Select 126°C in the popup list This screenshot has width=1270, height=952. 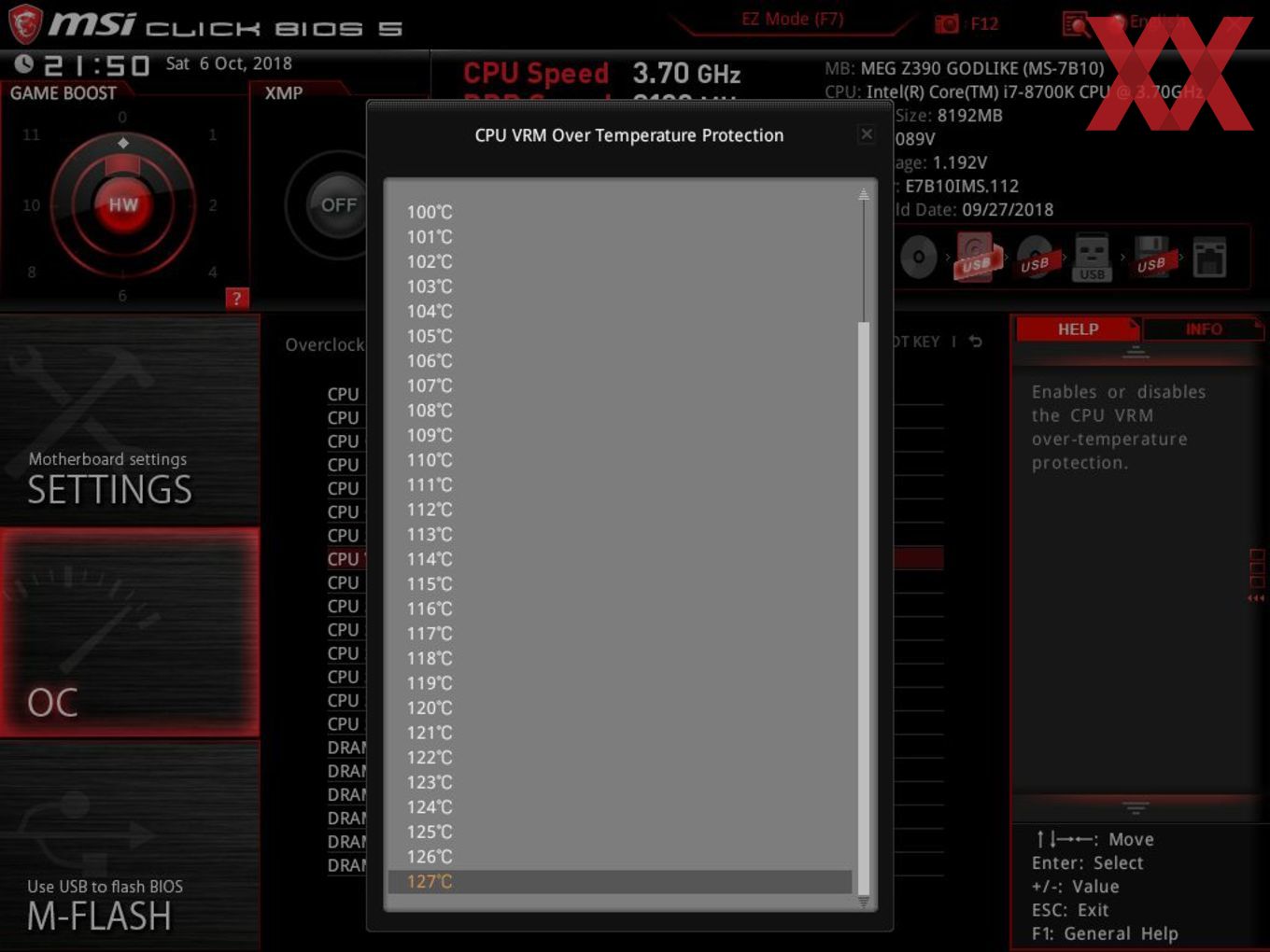click(x=620, y=856)
